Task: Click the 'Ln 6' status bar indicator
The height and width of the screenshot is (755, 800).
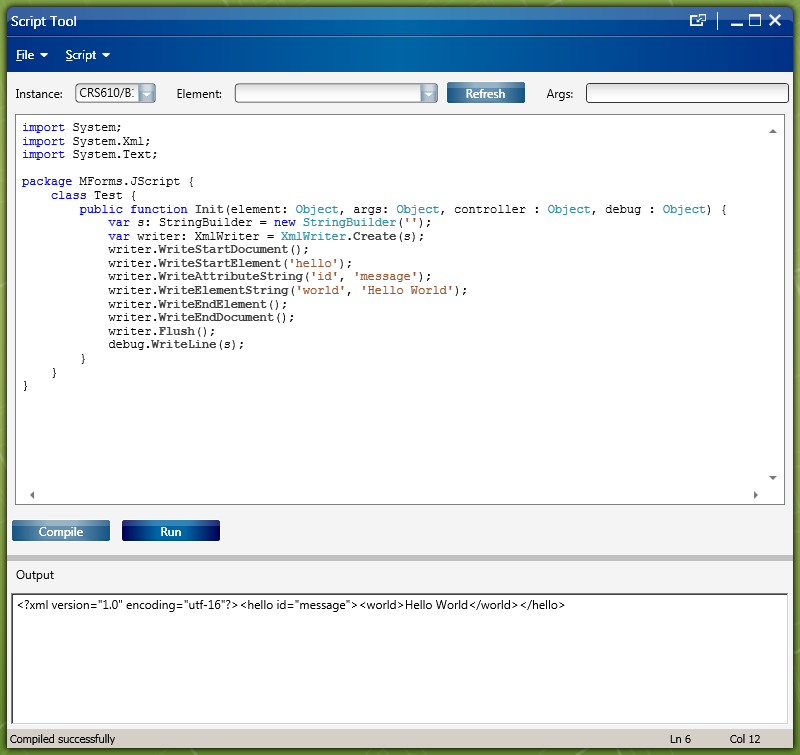Action: pos(680,739)
